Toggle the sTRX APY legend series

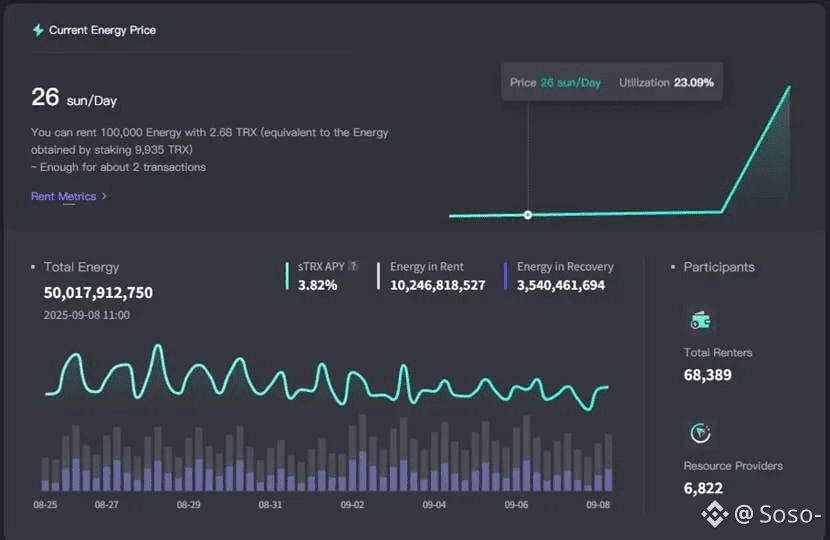(x=321, y=267)
